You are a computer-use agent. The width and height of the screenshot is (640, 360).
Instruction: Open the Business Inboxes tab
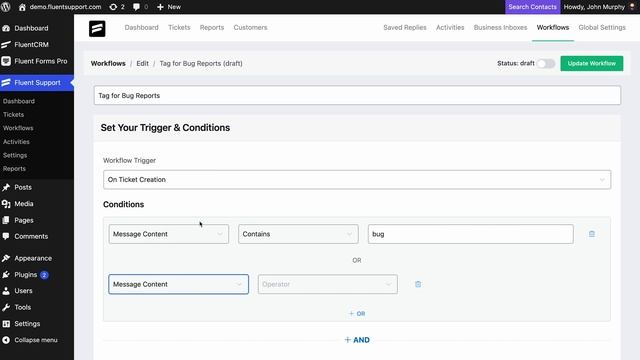click(500, 27)
